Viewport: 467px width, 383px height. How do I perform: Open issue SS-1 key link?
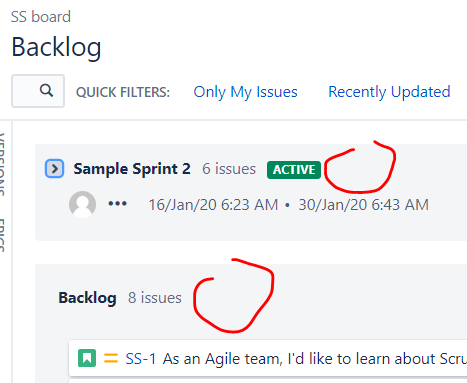point(140,359)
